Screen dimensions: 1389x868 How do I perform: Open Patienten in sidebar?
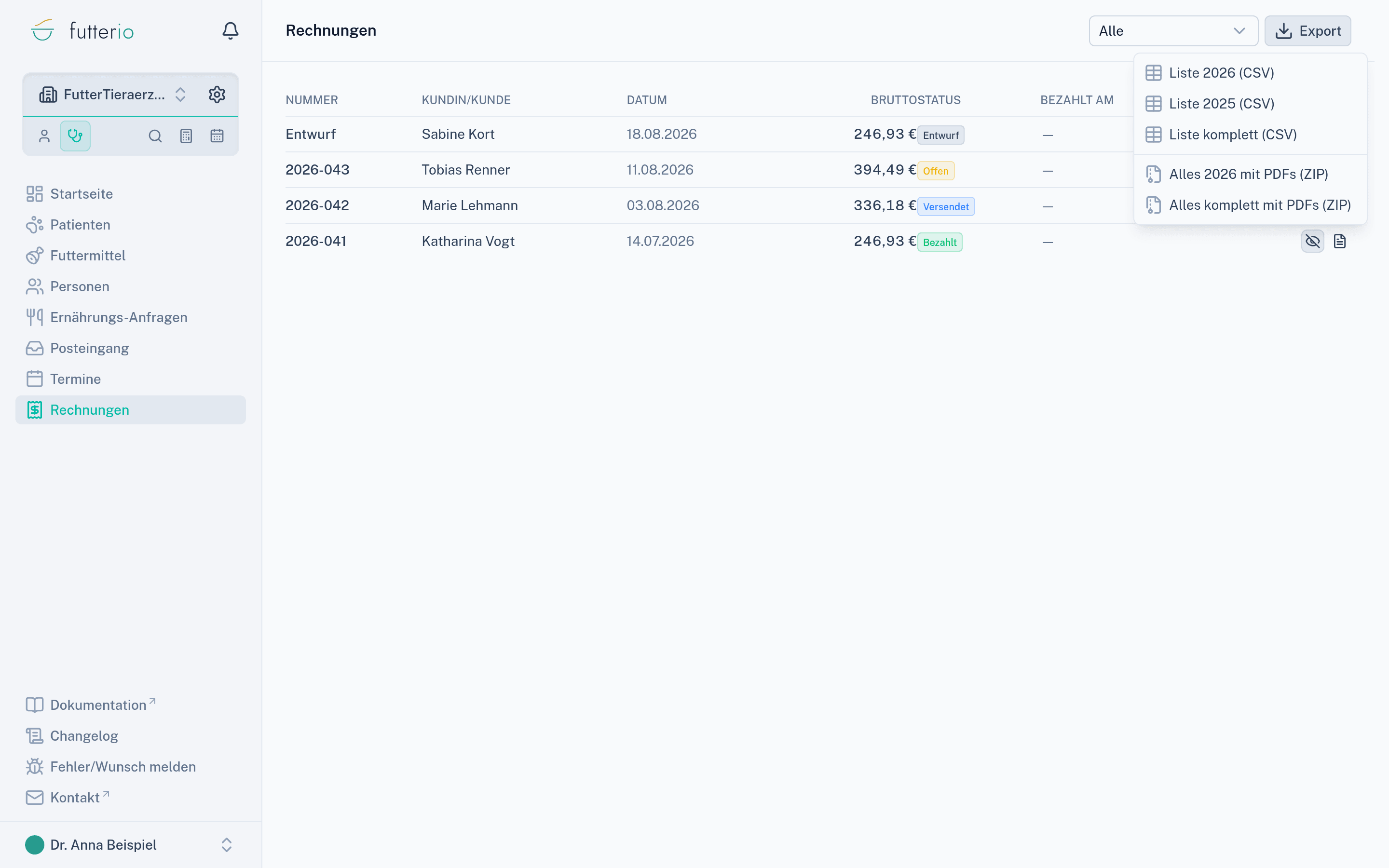click(x=130, y=225)
